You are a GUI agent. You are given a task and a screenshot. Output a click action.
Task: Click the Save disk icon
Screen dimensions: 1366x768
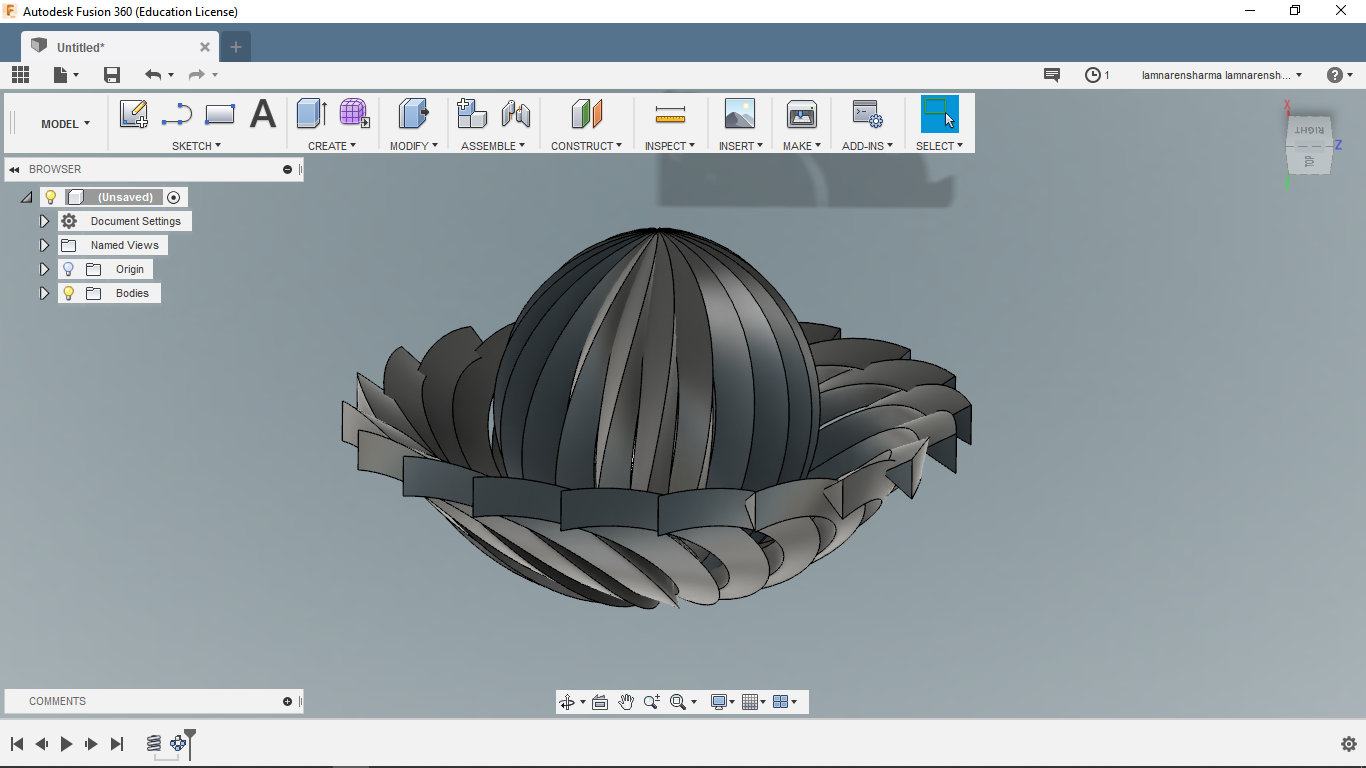click(x=112, y=75)
